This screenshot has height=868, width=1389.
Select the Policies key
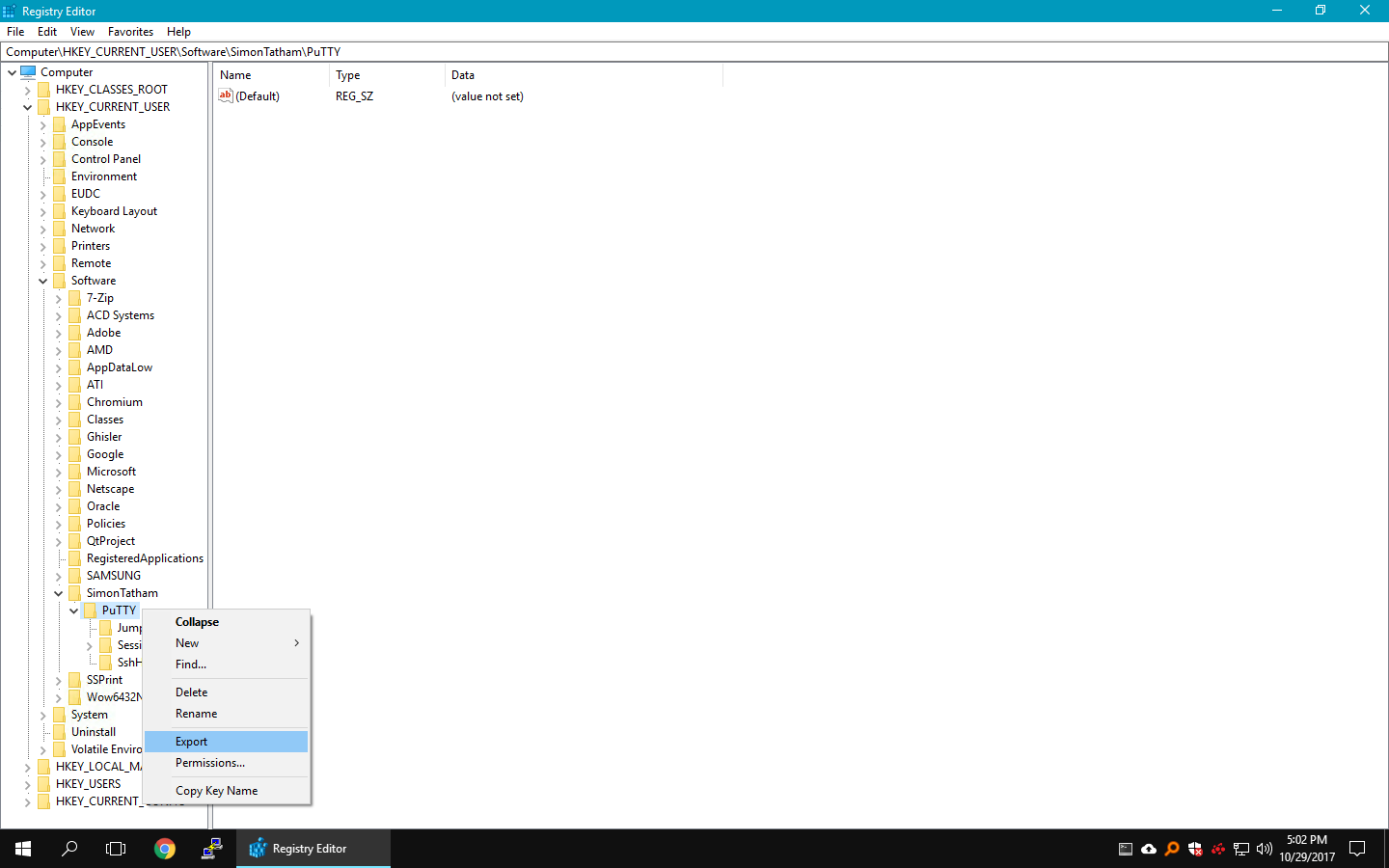105,524
